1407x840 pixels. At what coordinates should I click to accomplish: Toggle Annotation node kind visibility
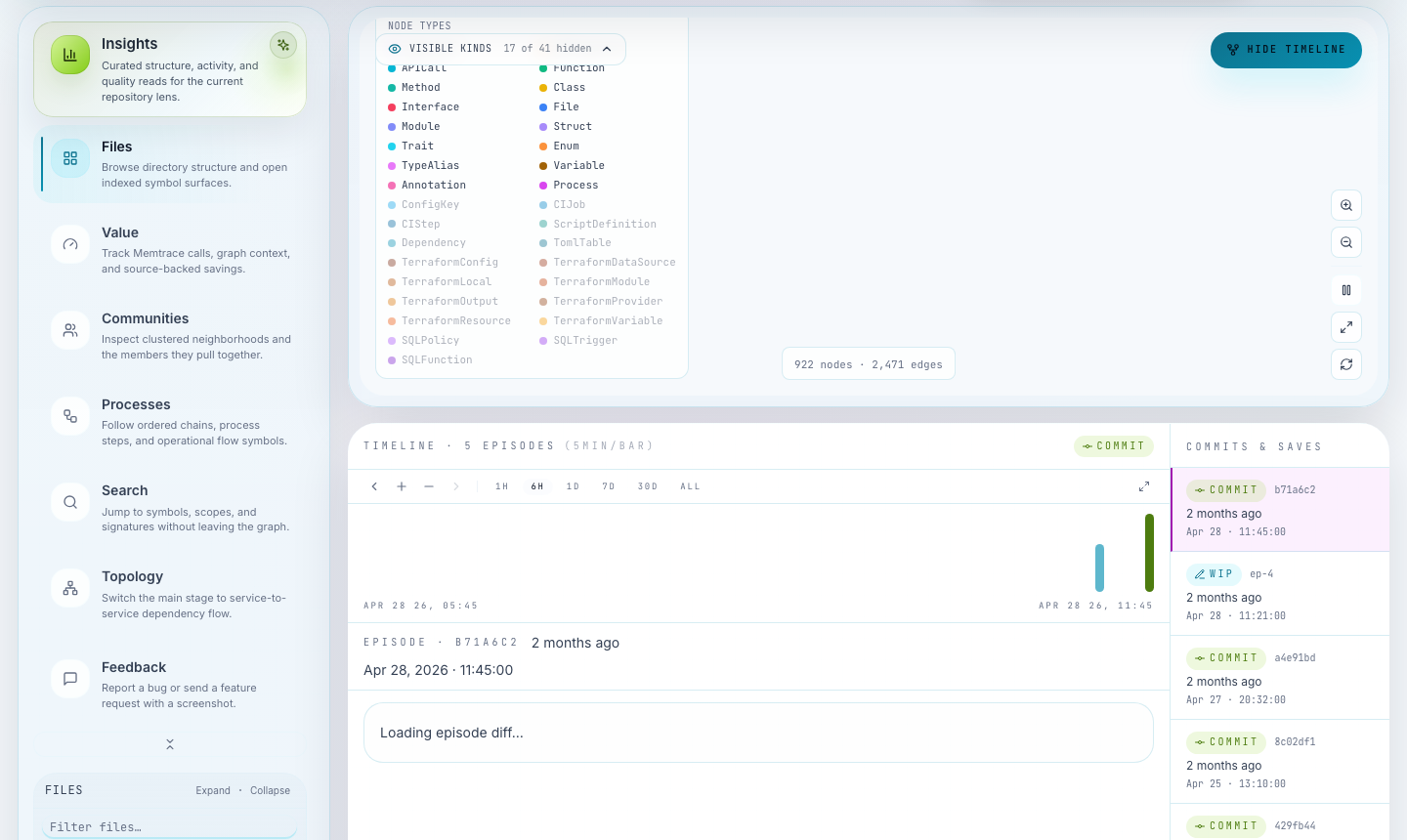(427, 186)
